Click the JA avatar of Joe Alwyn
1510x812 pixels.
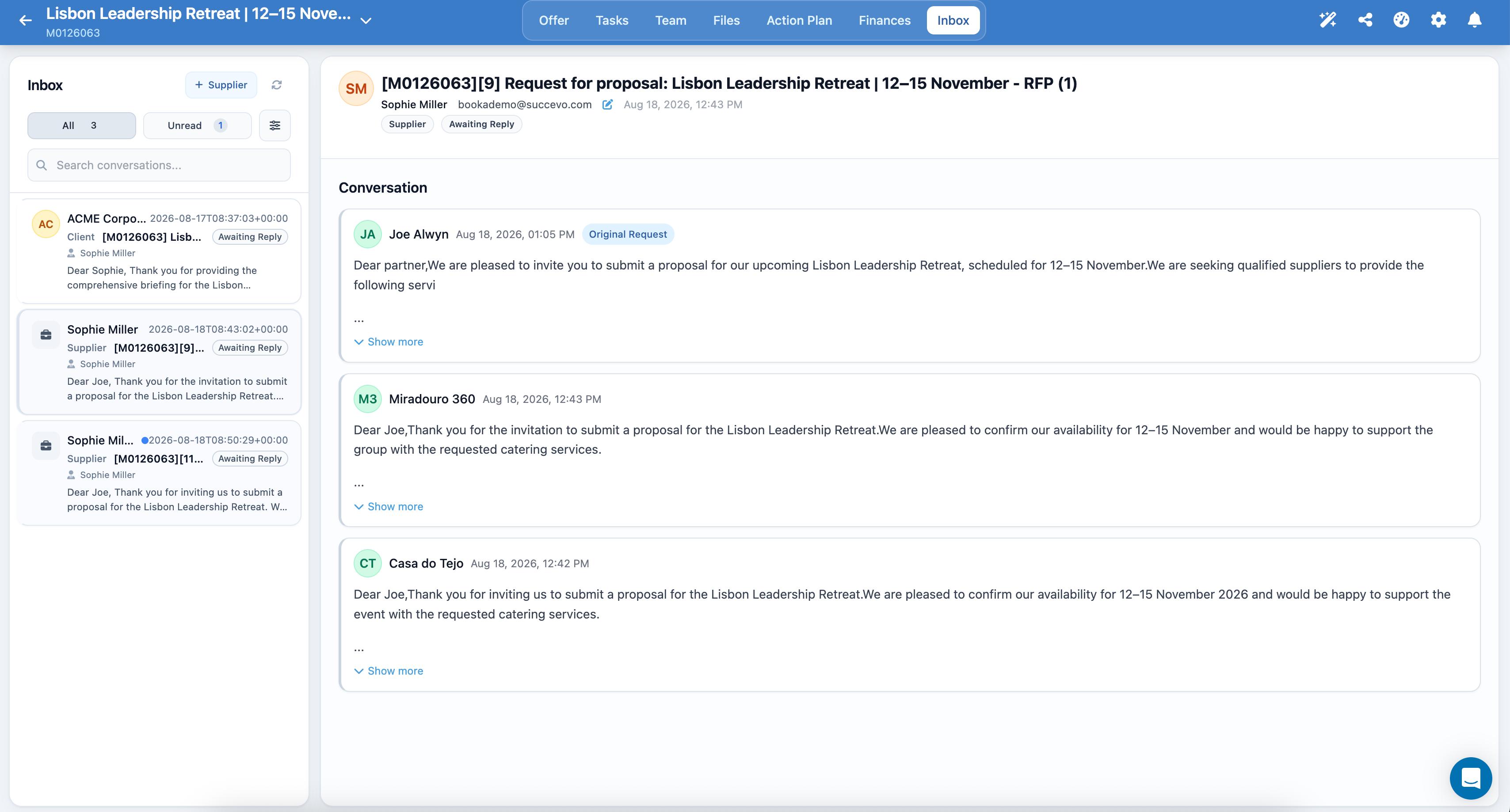tap(367, 234)
